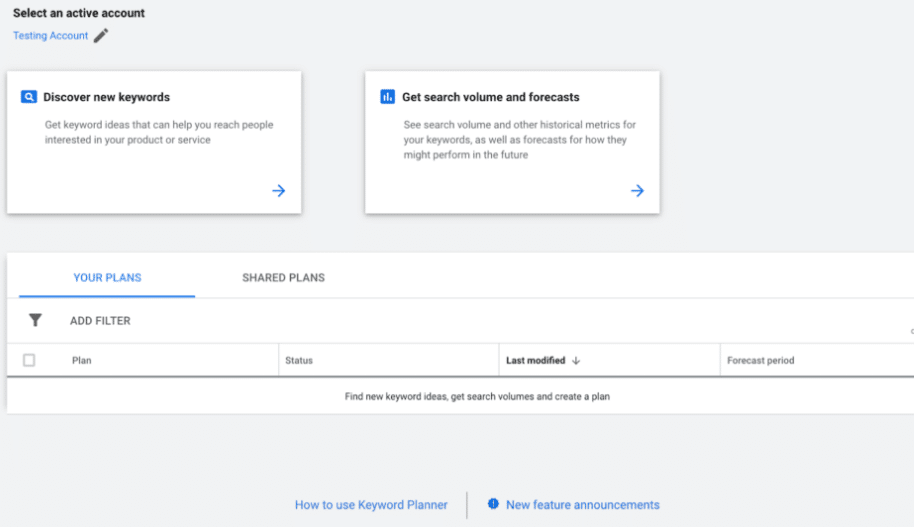Click ADD FILTER
Viewport: 914px width, 527px height.
[100, 321]
